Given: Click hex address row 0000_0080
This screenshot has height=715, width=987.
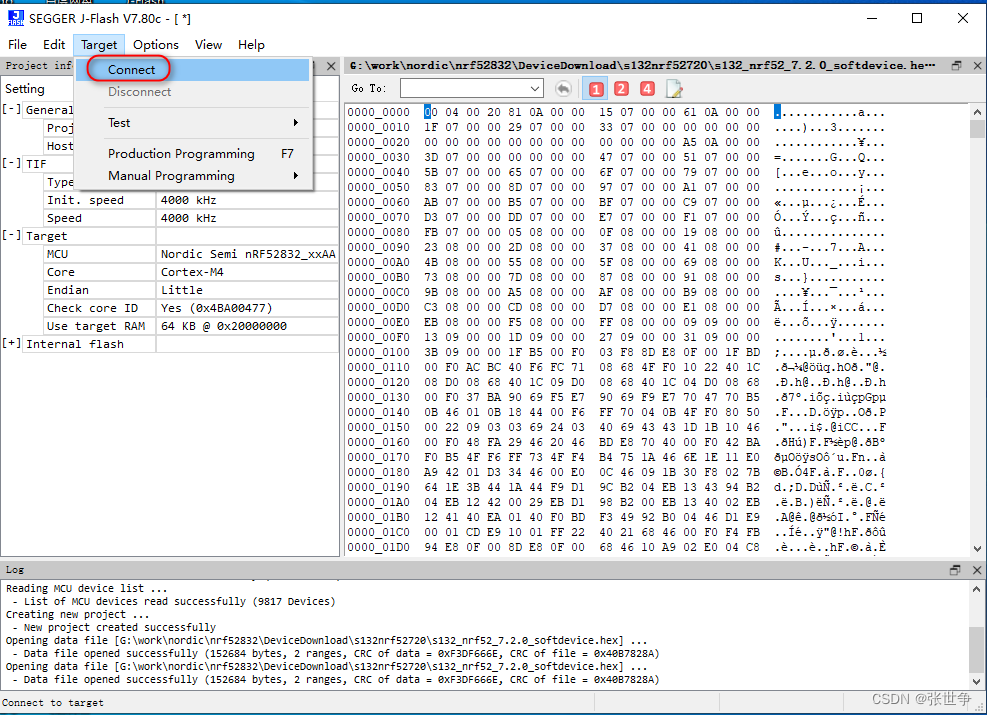Looking at the screenshot, I should pyautogui.click(x=378, y=232).
